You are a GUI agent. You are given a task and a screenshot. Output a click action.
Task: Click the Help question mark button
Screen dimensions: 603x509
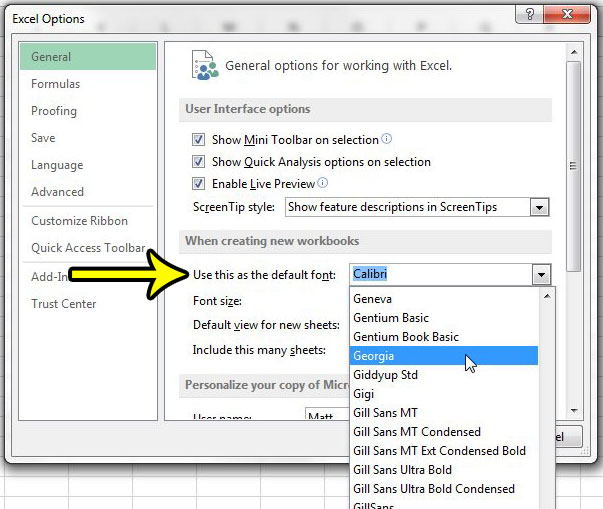(530, 15)
